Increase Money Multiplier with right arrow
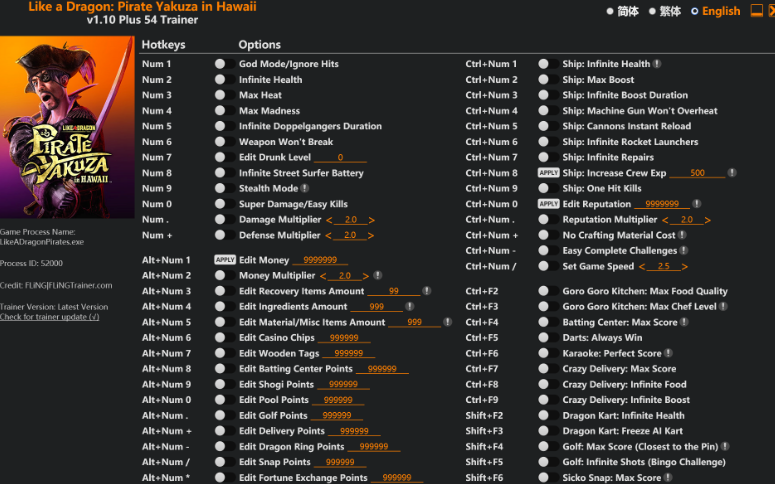 coord(365,276)
